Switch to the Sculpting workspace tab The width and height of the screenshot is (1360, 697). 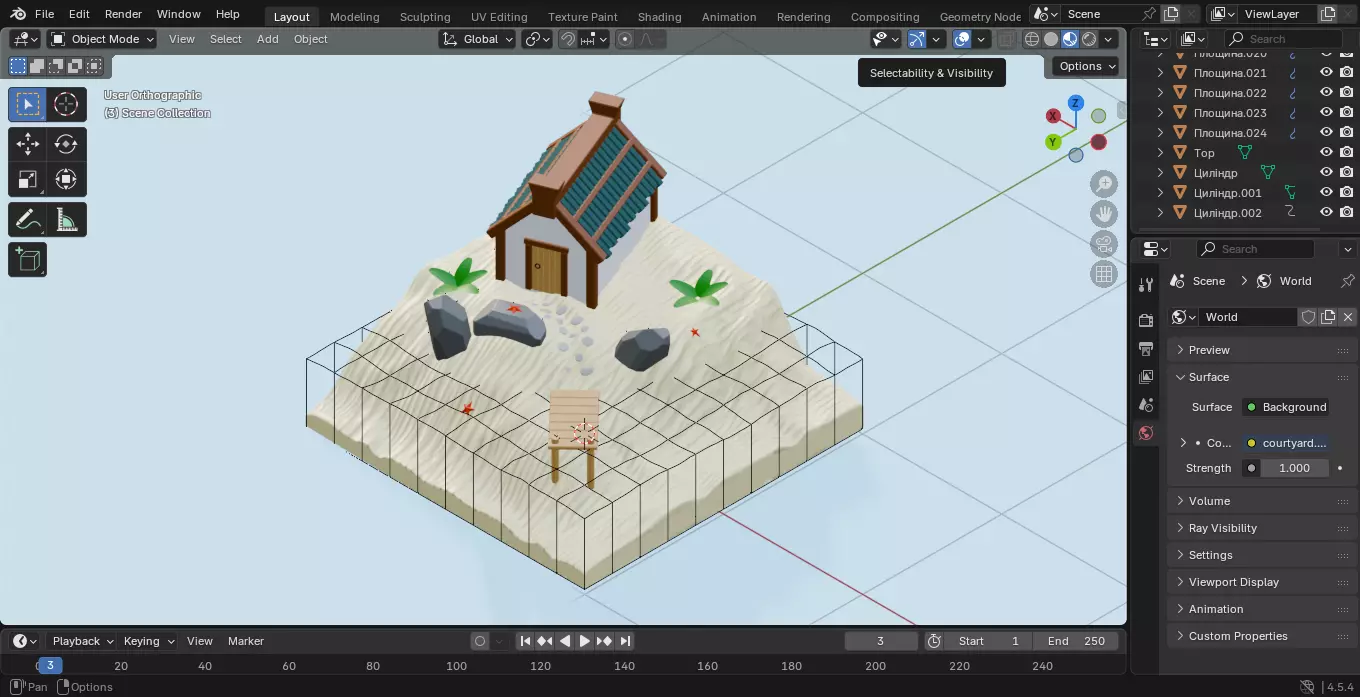coord(425,17)
